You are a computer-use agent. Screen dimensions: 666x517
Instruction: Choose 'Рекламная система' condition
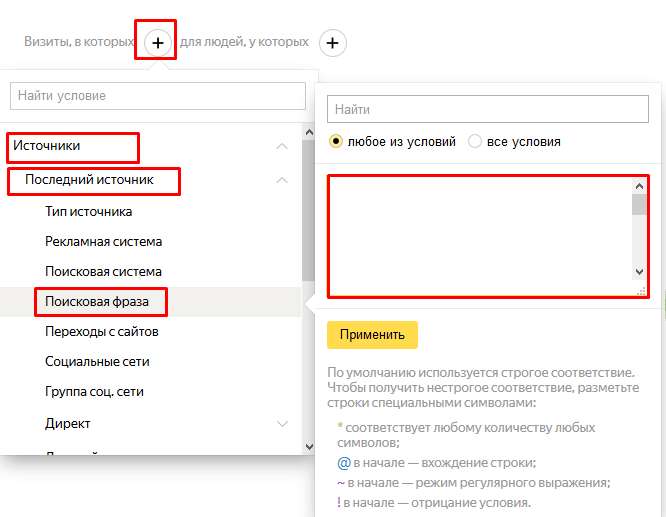pyautogui.click(x=103, y=242)
